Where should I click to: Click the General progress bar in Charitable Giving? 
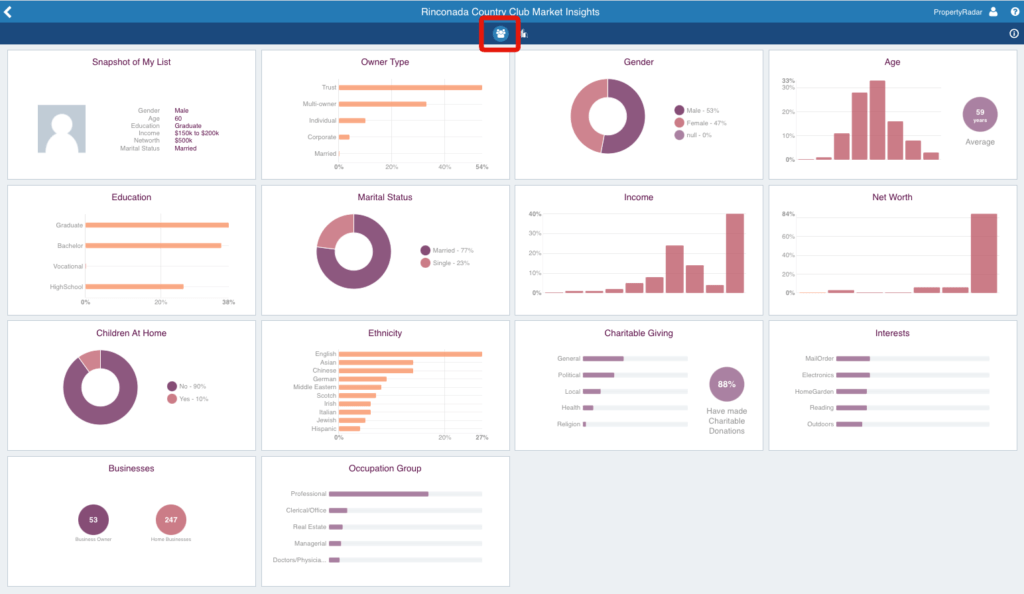coord(635,358)
